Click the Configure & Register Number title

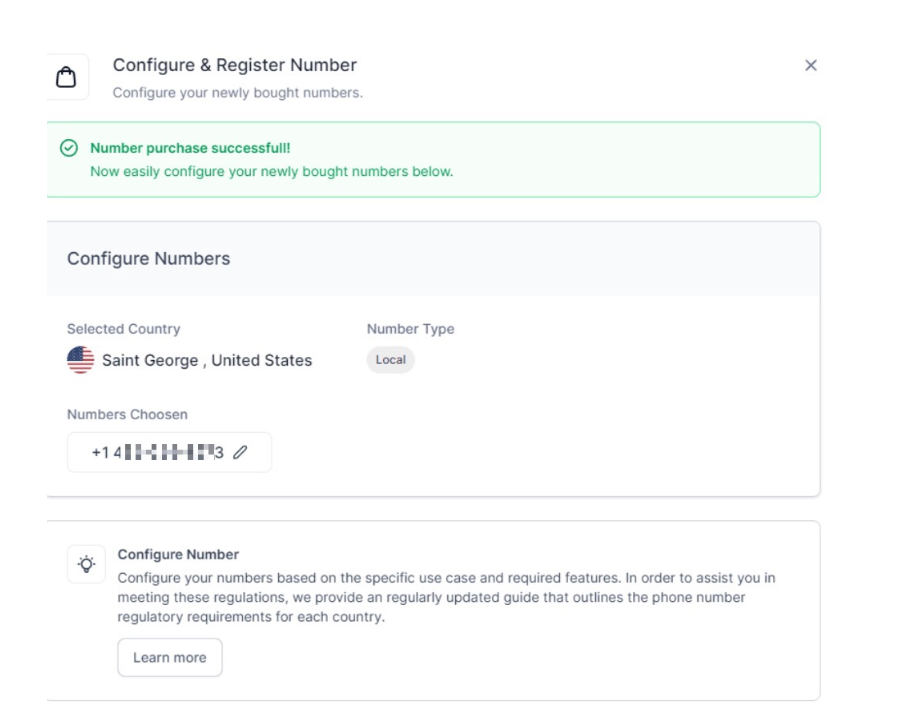point(234,65)
